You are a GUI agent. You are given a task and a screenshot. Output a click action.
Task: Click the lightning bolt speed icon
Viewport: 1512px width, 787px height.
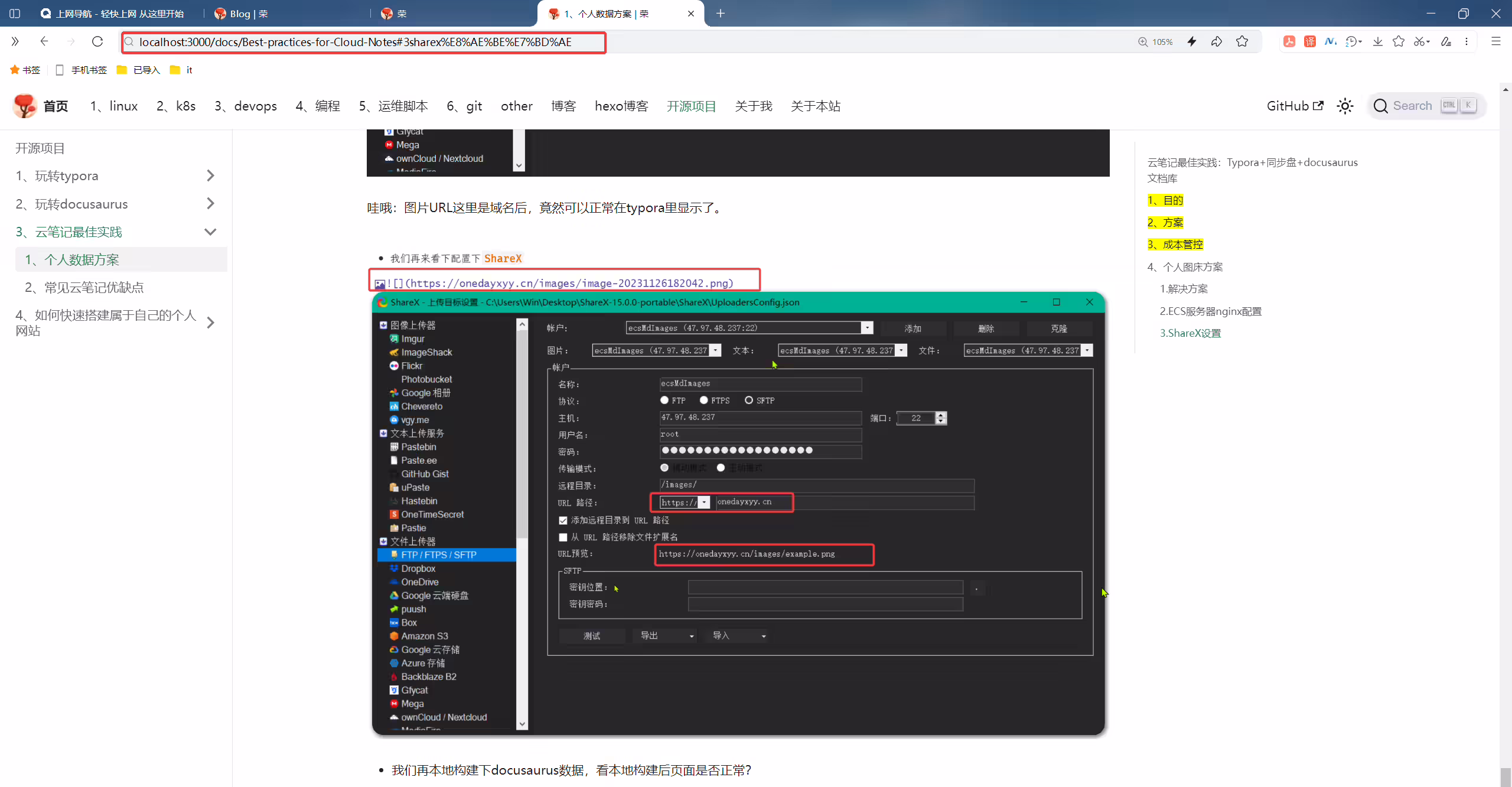1192,41
